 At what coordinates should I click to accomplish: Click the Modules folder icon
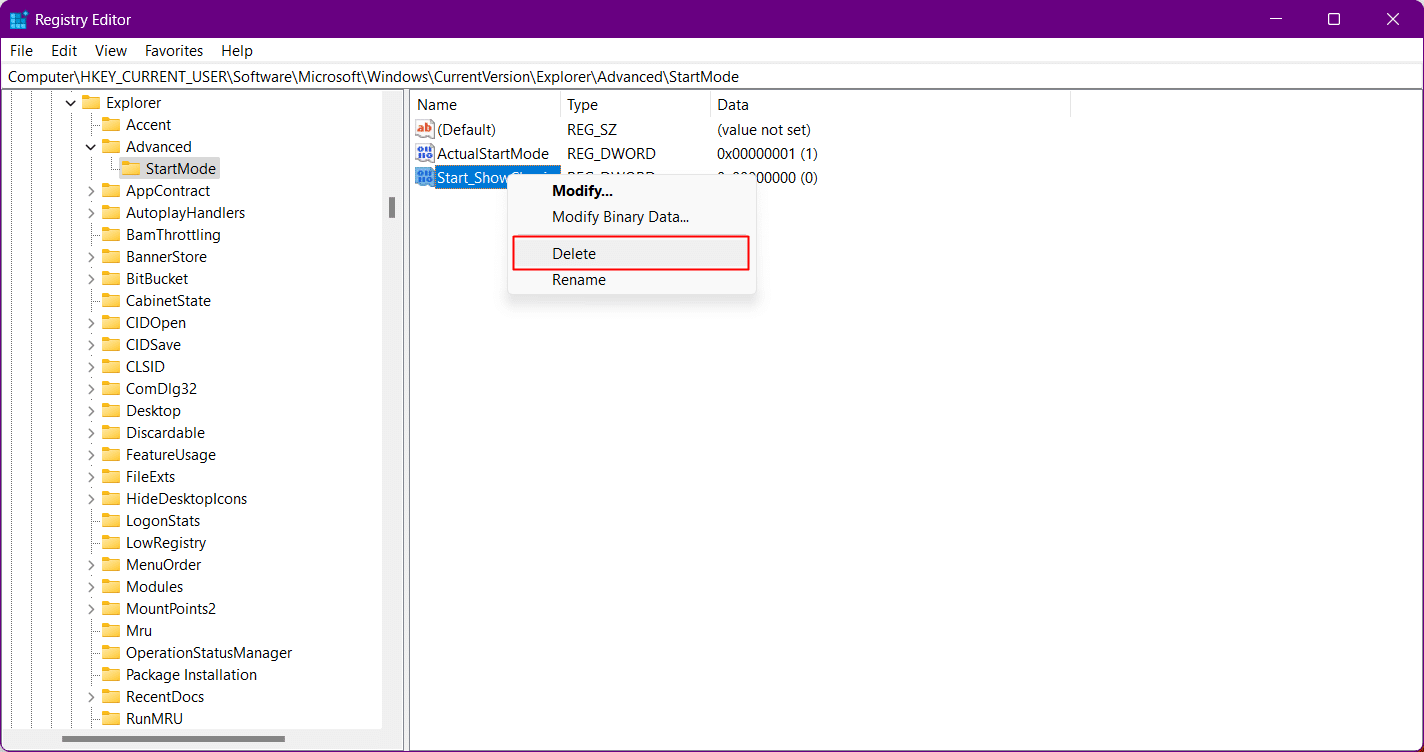(x=111, y=587)
